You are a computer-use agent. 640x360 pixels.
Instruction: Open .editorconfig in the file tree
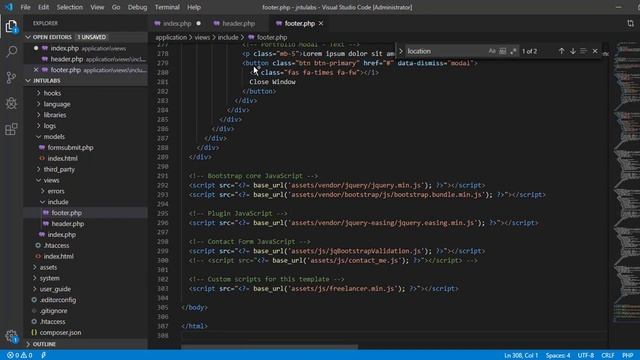click(58, 300)
